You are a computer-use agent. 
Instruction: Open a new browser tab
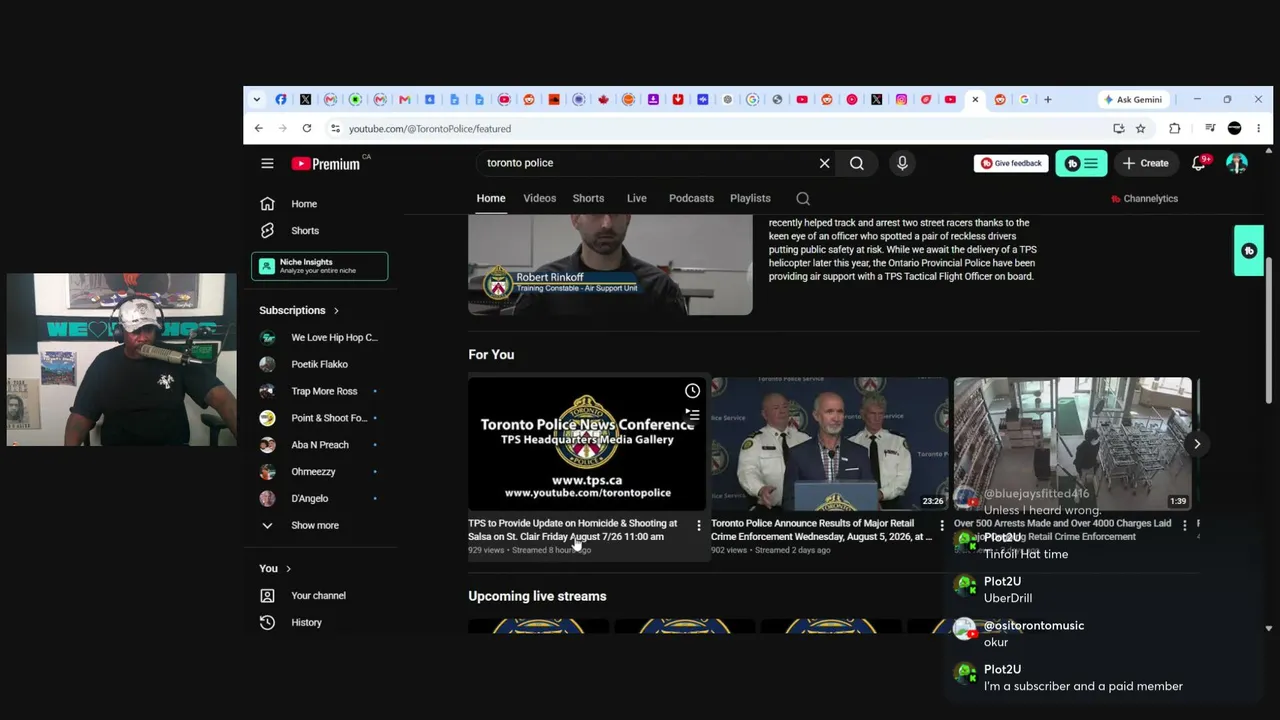click(1048, 100)
